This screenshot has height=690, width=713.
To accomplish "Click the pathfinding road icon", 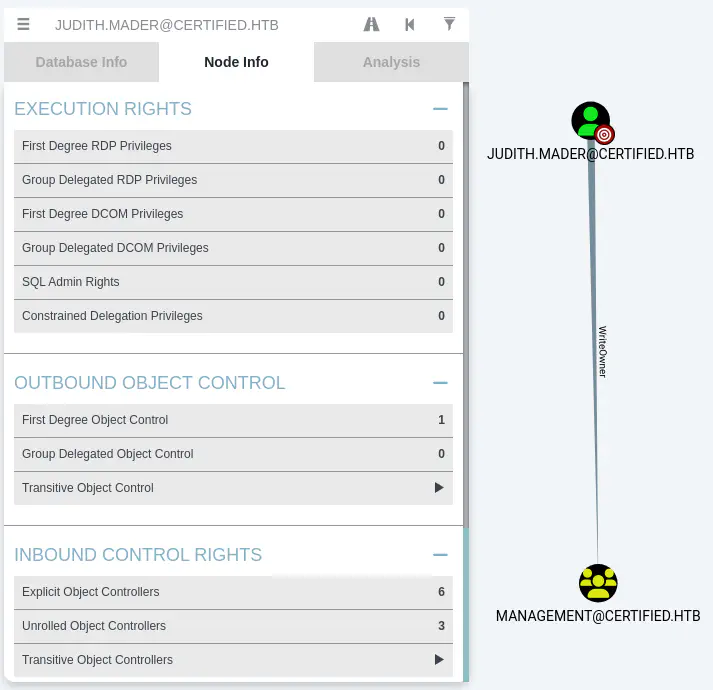I will 372,25.
